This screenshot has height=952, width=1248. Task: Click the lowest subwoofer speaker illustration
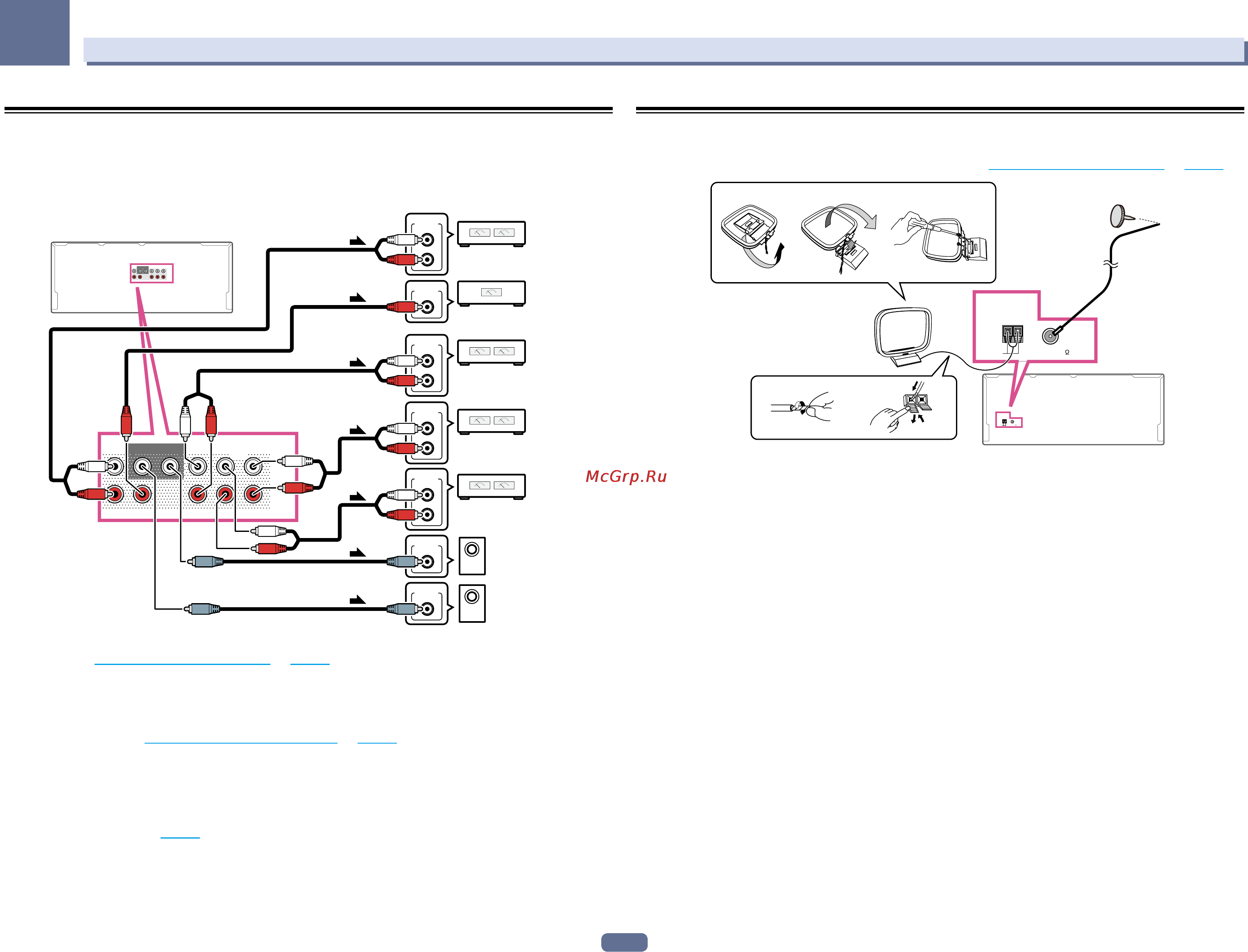pyautogui.click(x=471, y=603)
